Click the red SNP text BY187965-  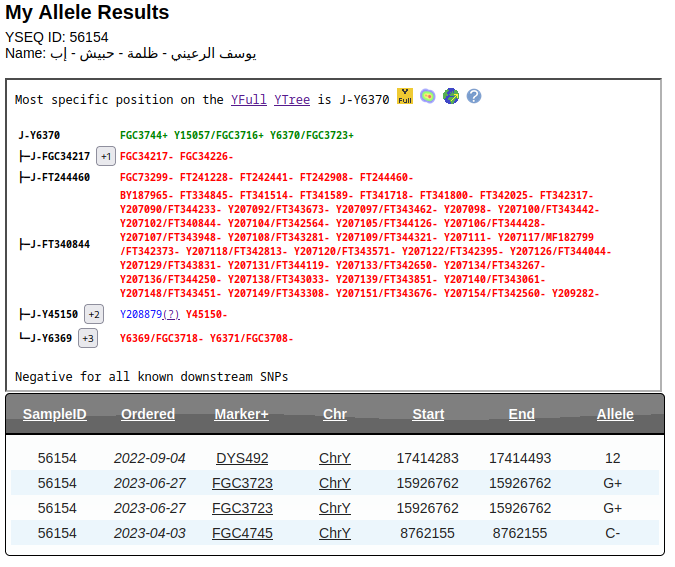coord(146,195)
